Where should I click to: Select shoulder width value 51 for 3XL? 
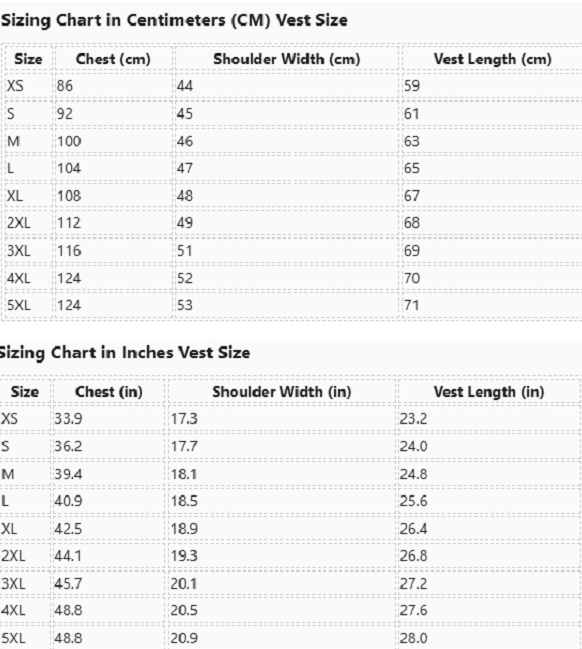(185, 251)
